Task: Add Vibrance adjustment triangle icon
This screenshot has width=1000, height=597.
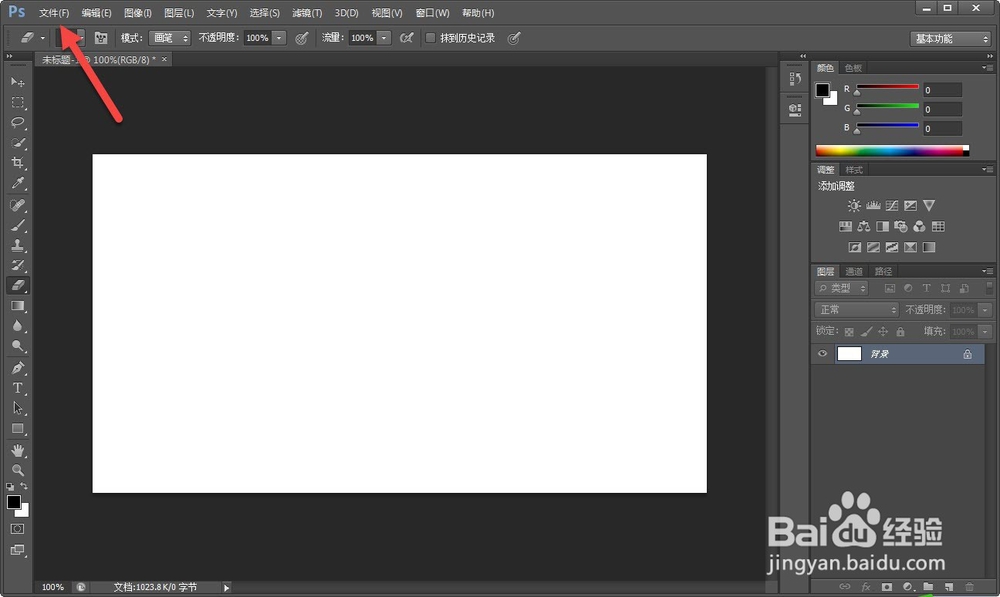Action: click(929, 205)
